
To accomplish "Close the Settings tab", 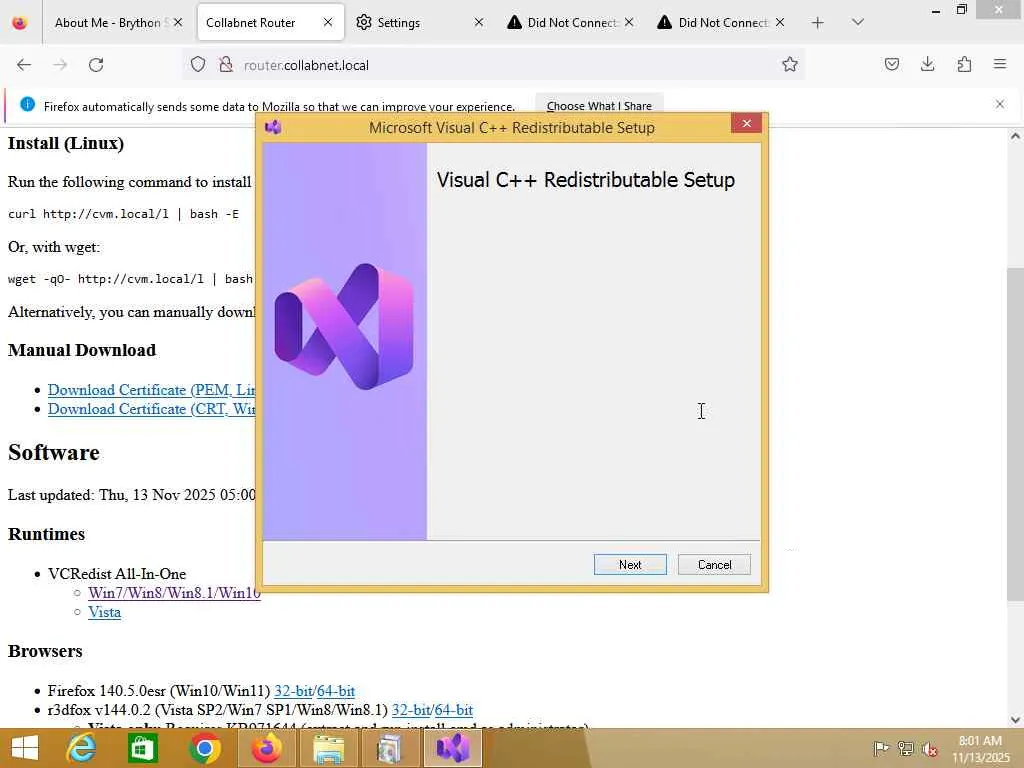I will [x=479, y=23].
